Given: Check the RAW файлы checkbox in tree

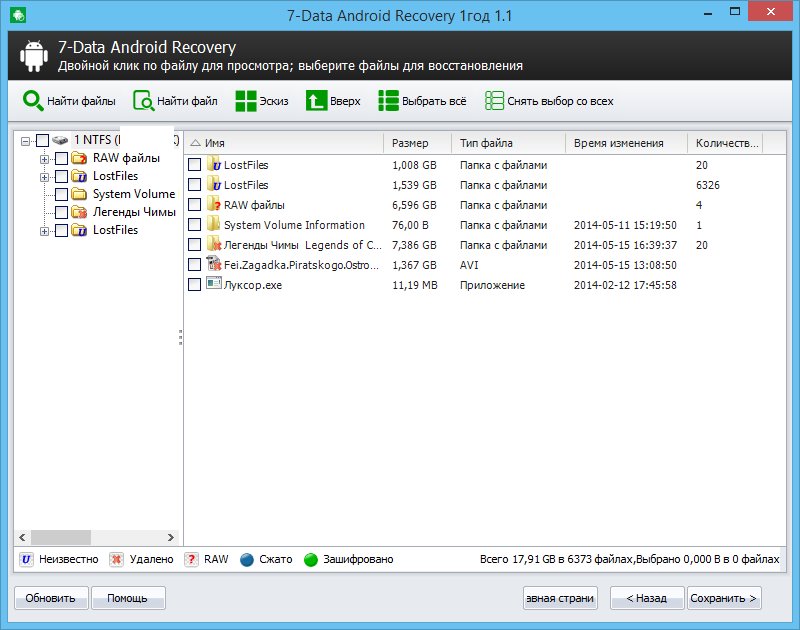Looking at the screenshot, I should click(61, 159).
